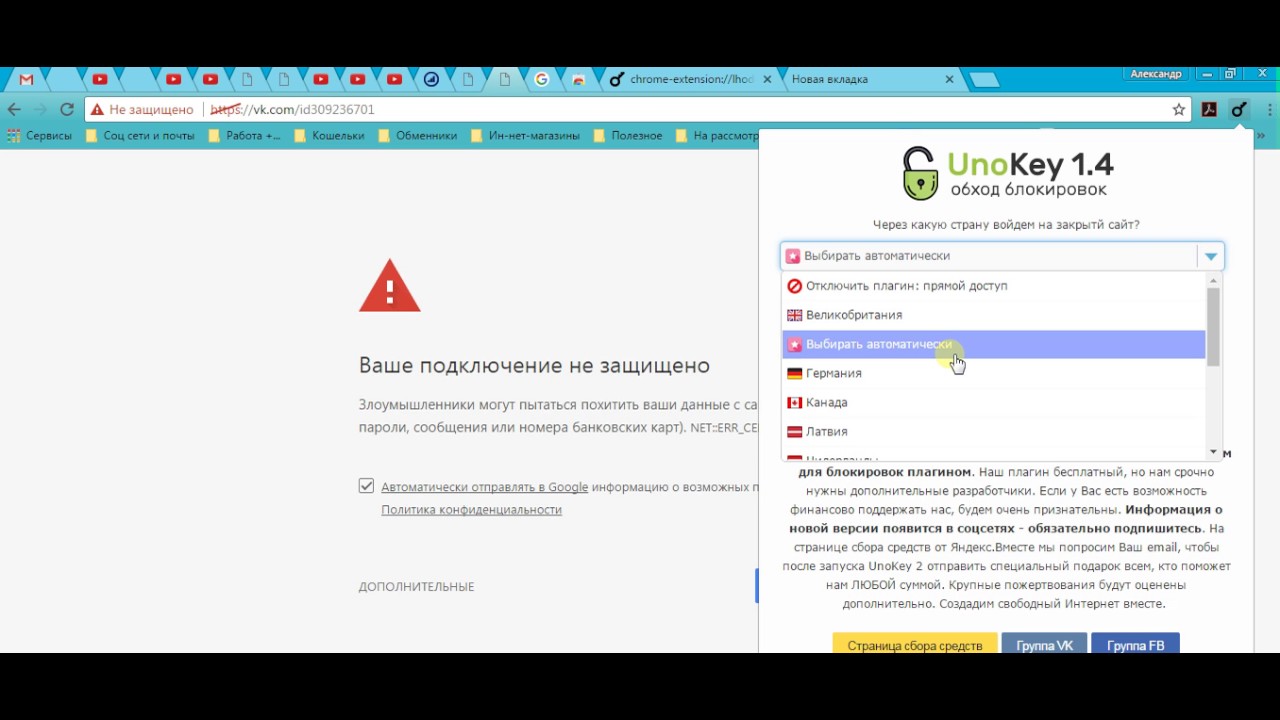Go back to previous page
This screenshot has height=720, width=1280.
tap(14, 109)
